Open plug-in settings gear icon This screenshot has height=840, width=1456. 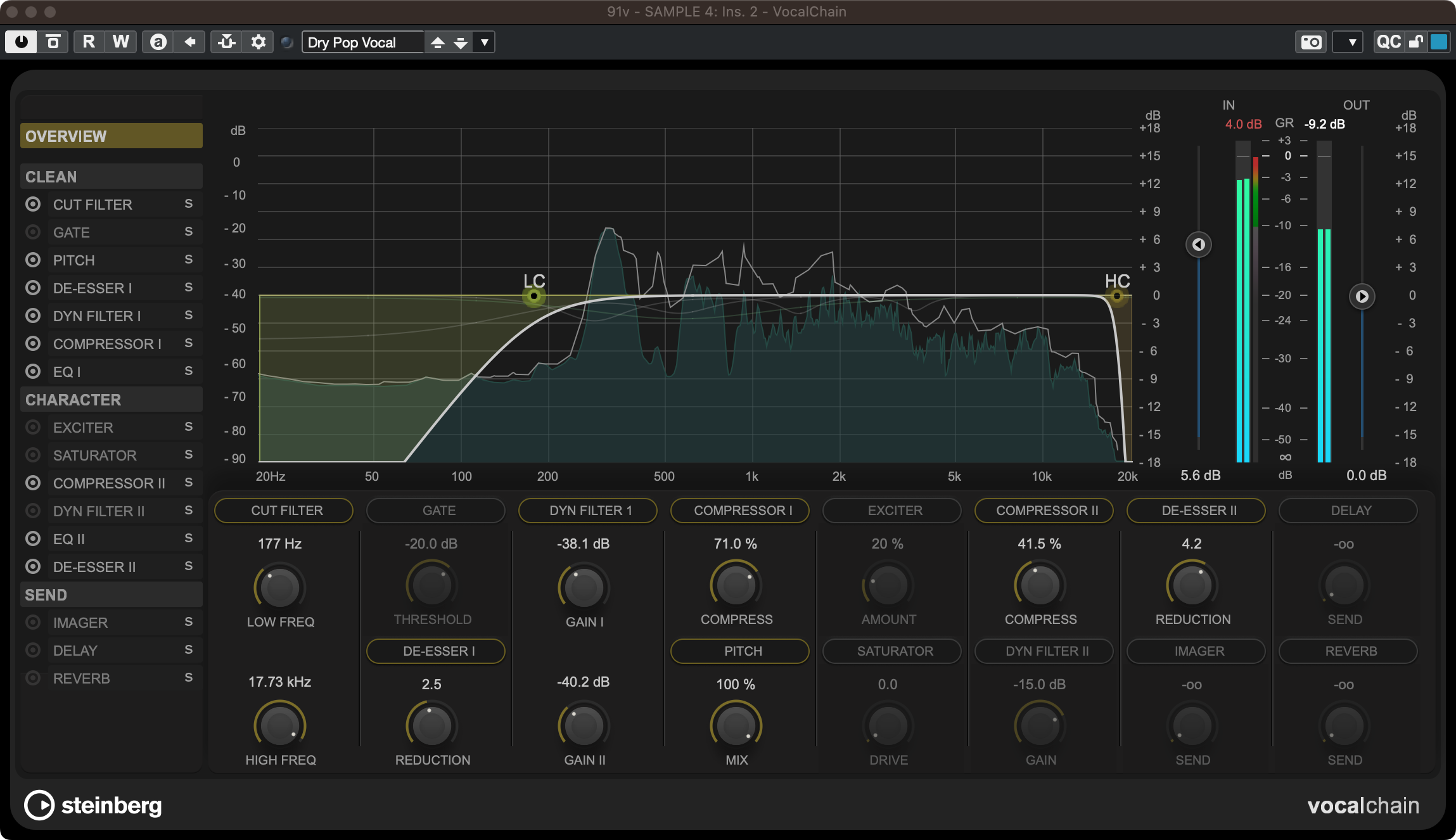258,42
